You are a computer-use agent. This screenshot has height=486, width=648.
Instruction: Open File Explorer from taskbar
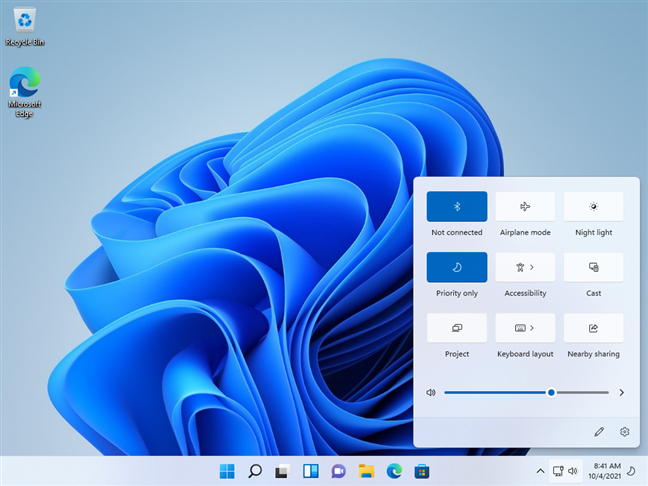point(366,471)
